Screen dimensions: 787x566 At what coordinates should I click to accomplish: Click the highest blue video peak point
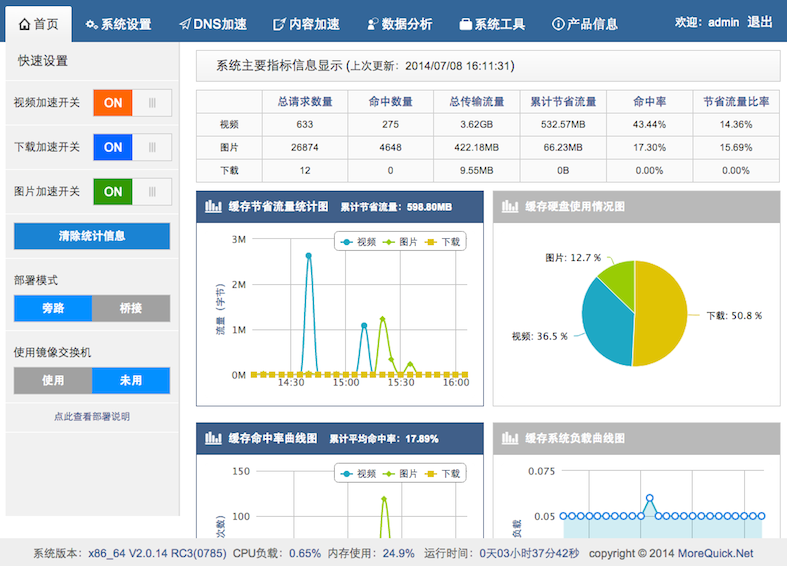(x=309, y=256)
